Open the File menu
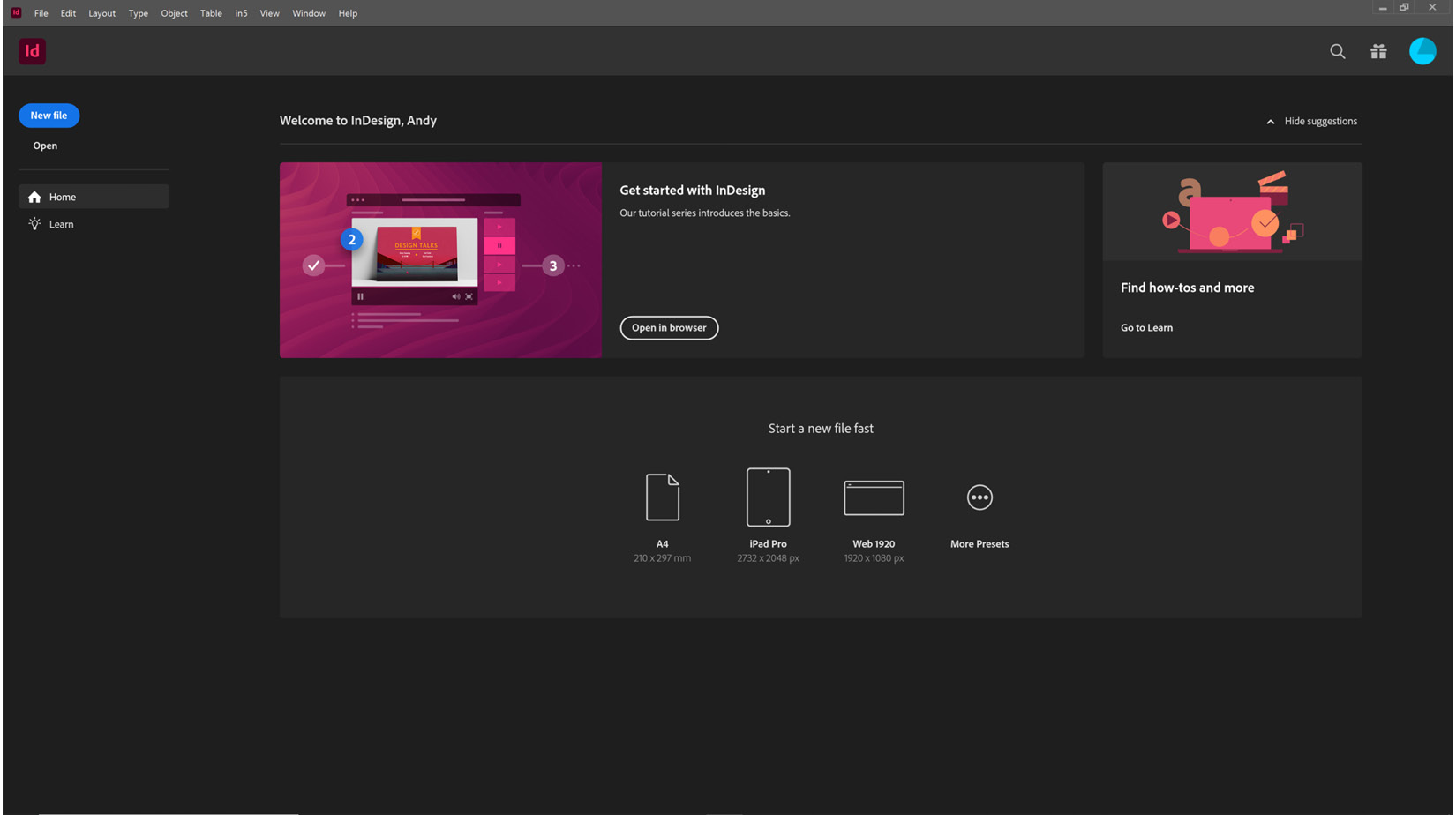This screenshot has height=815, width=1456. tap(41, 13)
